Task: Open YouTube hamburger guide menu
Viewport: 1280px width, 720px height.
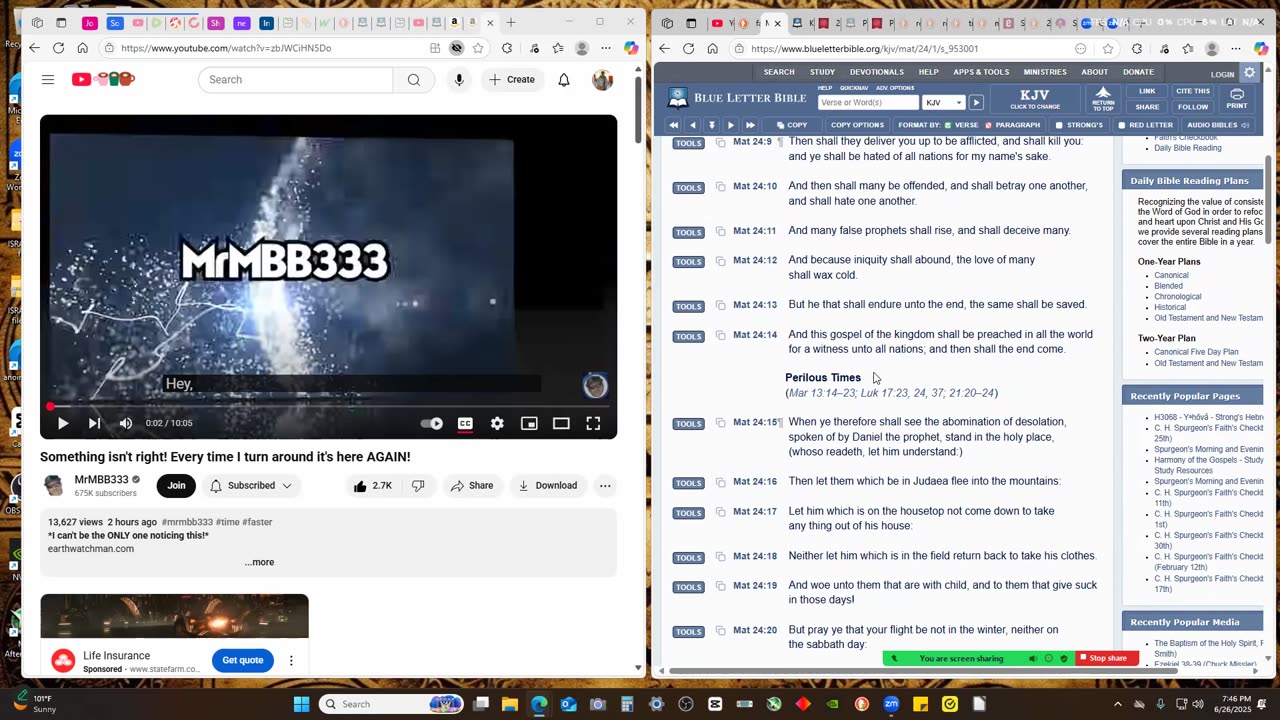Action: coord(48,79)
